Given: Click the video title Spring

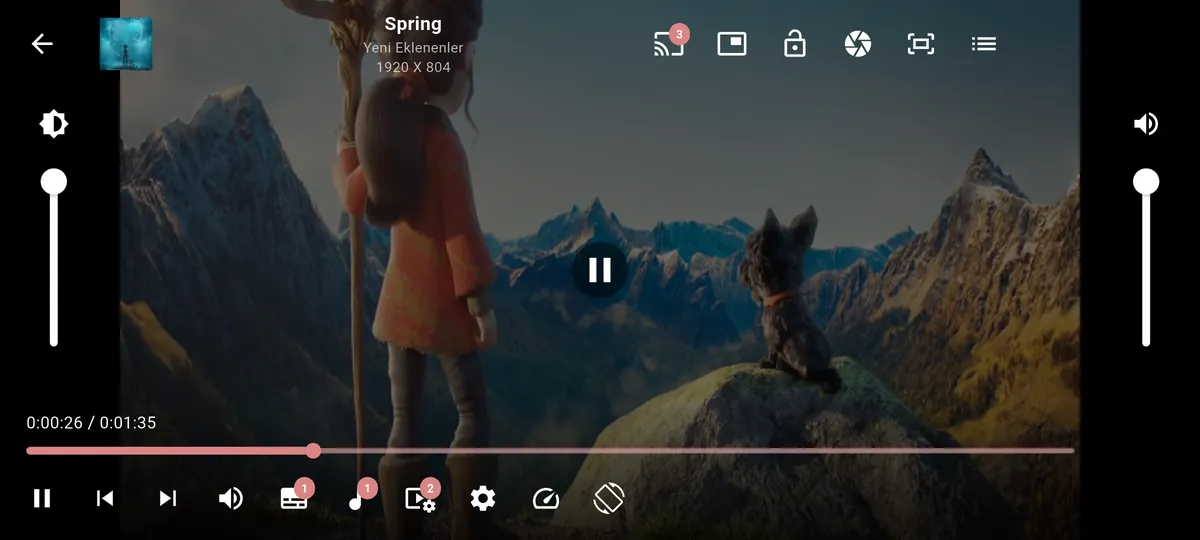Looking at the screenshot, I should pyautogui.click(x=413, y=24).
